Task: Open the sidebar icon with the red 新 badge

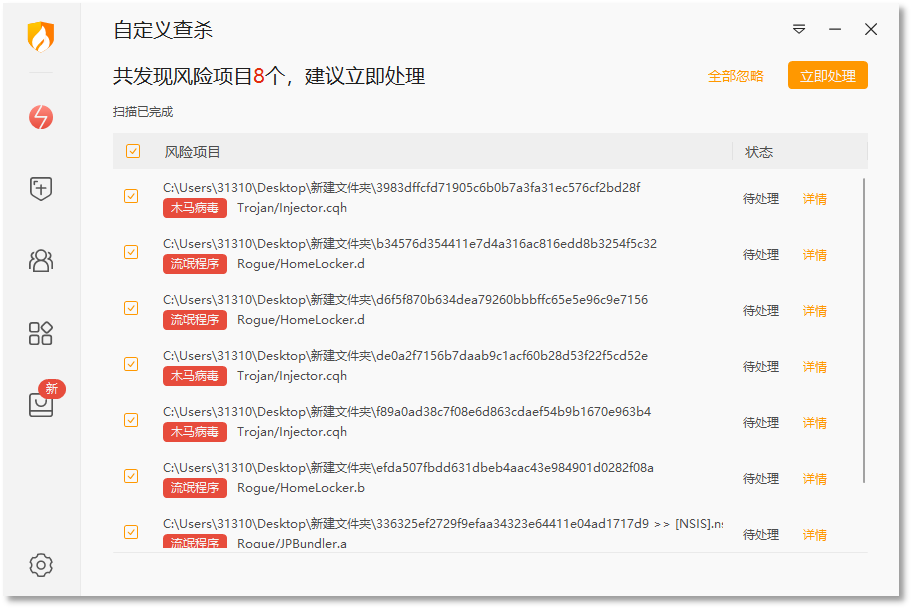Action: [42, 403]
